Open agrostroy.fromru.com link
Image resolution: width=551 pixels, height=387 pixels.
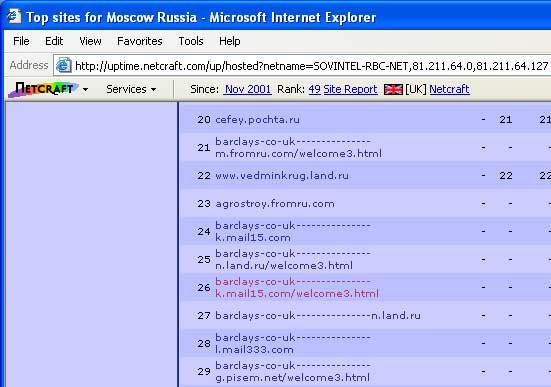point(275,204)
